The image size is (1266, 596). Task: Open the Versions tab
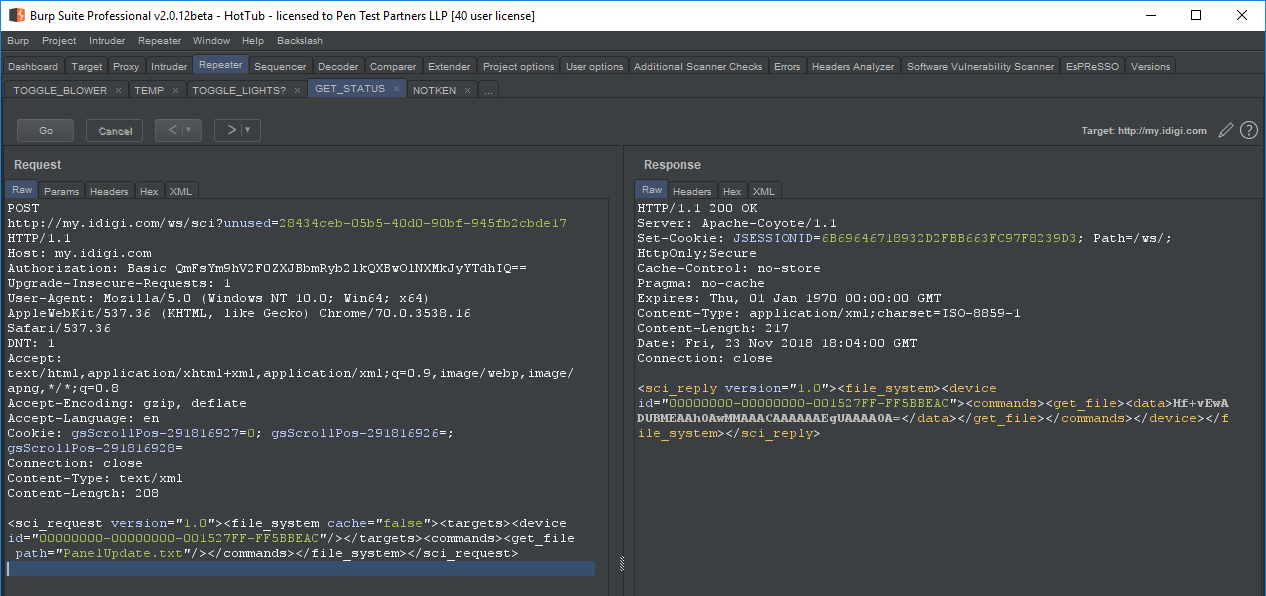point(1150,67)
